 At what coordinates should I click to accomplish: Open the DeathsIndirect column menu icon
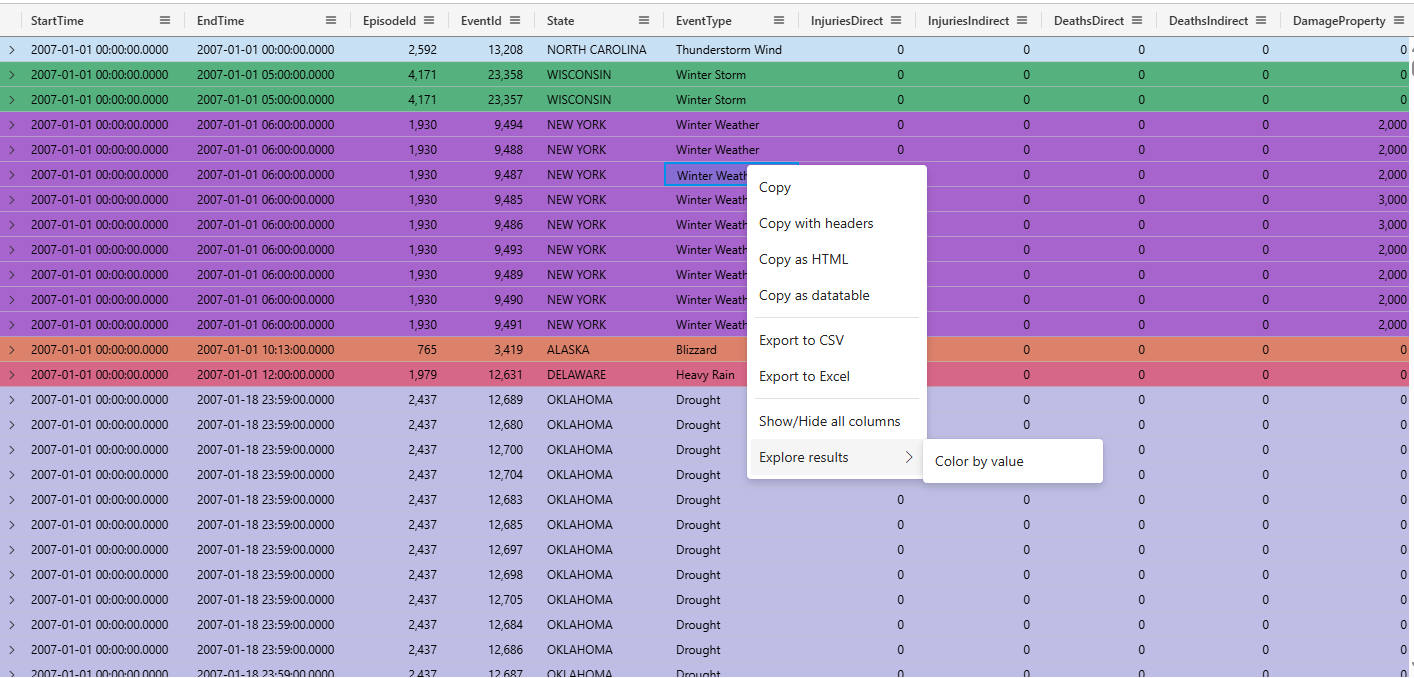pos(1261,20)
